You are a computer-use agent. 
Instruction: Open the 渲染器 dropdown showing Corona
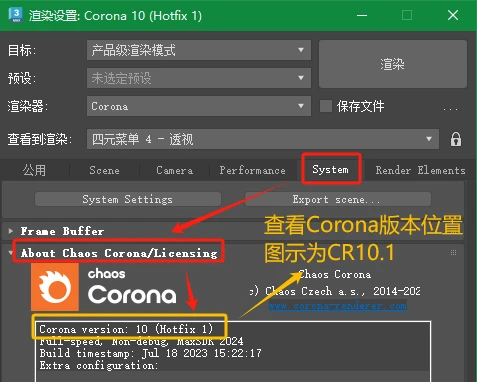[x=199, y=106]
